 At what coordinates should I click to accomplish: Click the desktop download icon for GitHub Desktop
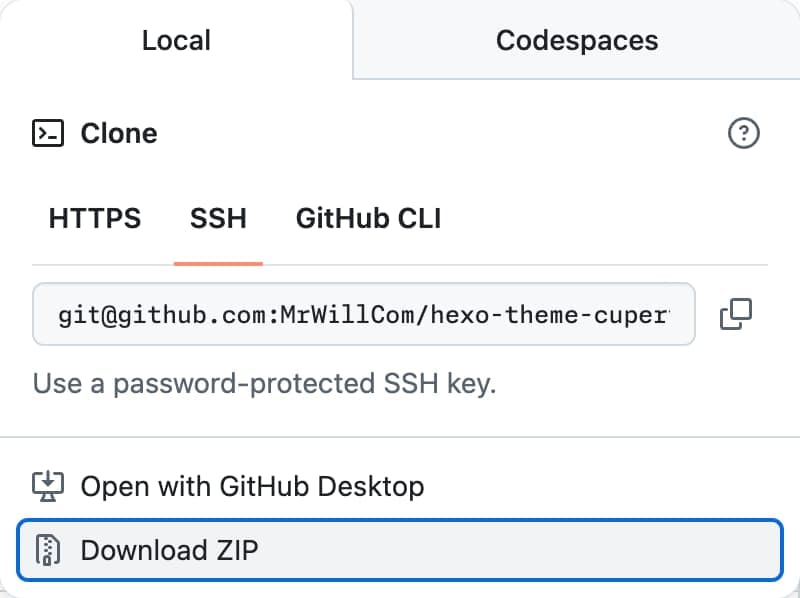48,486
